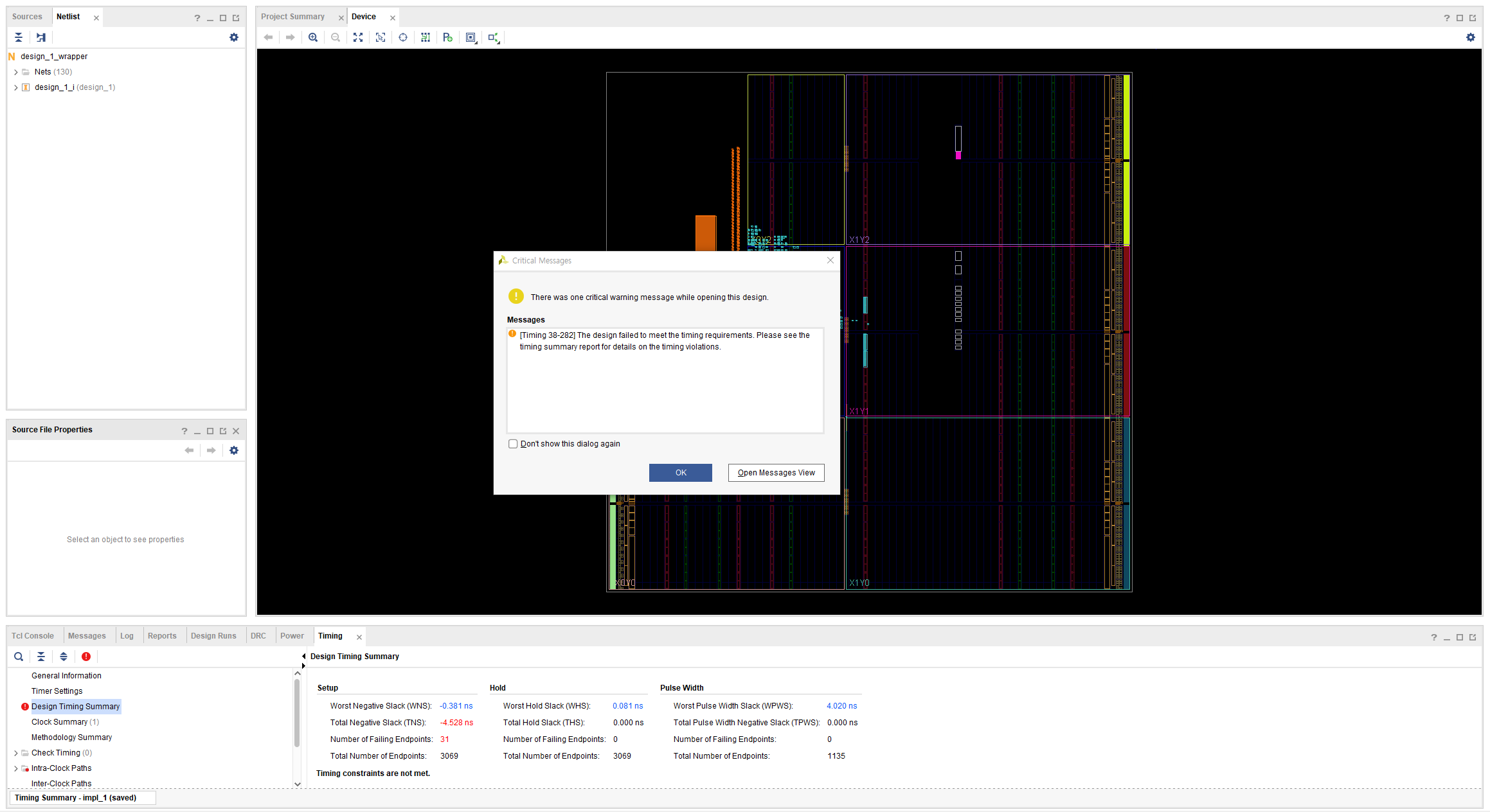Image resolution: width=1490 pixels, height=812 pixels.
Task: Select Clock Summary in timing tree
Action: point(59,722)
